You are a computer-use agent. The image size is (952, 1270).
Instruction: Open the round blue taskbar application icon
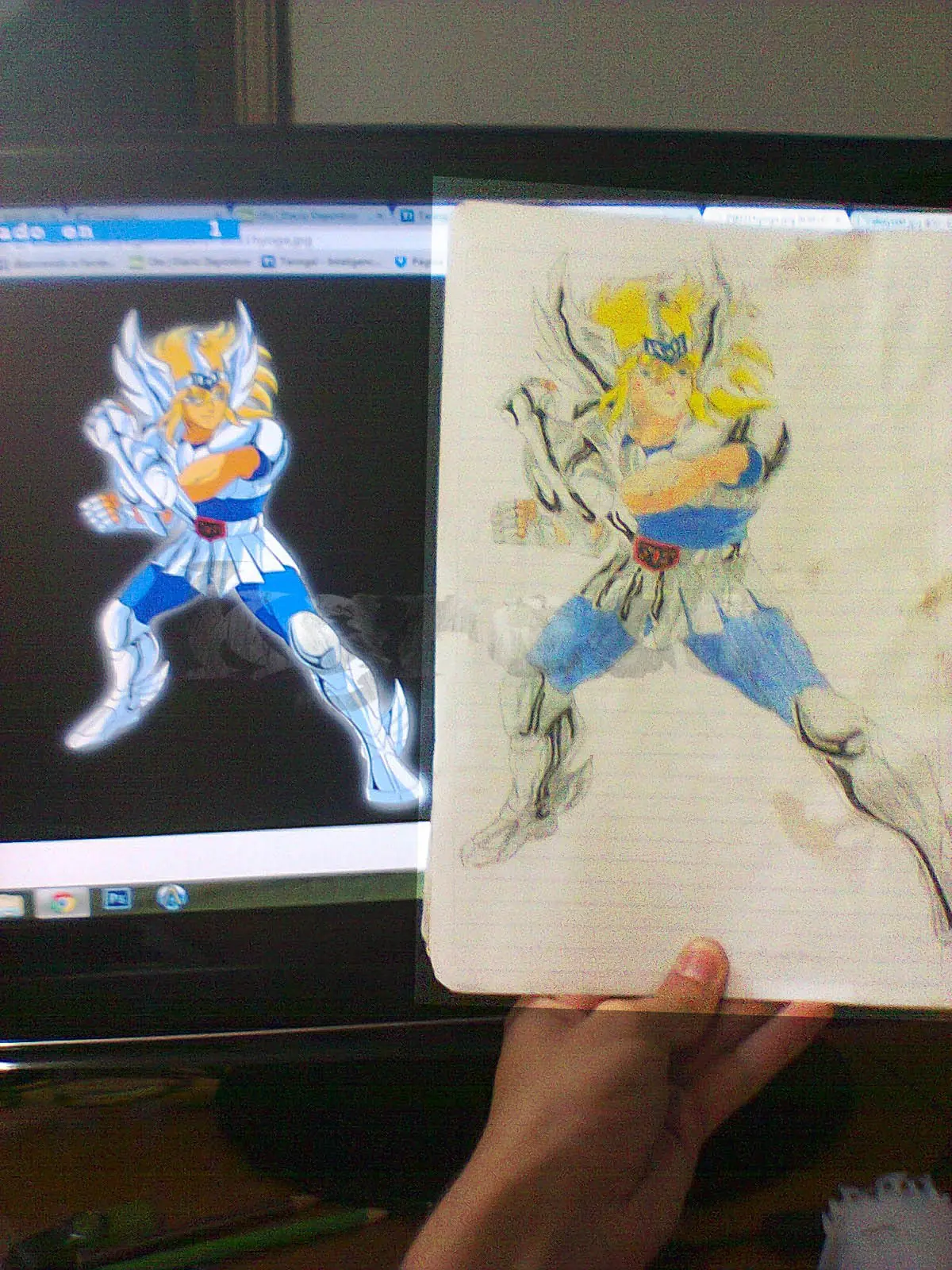coord(171,897)
